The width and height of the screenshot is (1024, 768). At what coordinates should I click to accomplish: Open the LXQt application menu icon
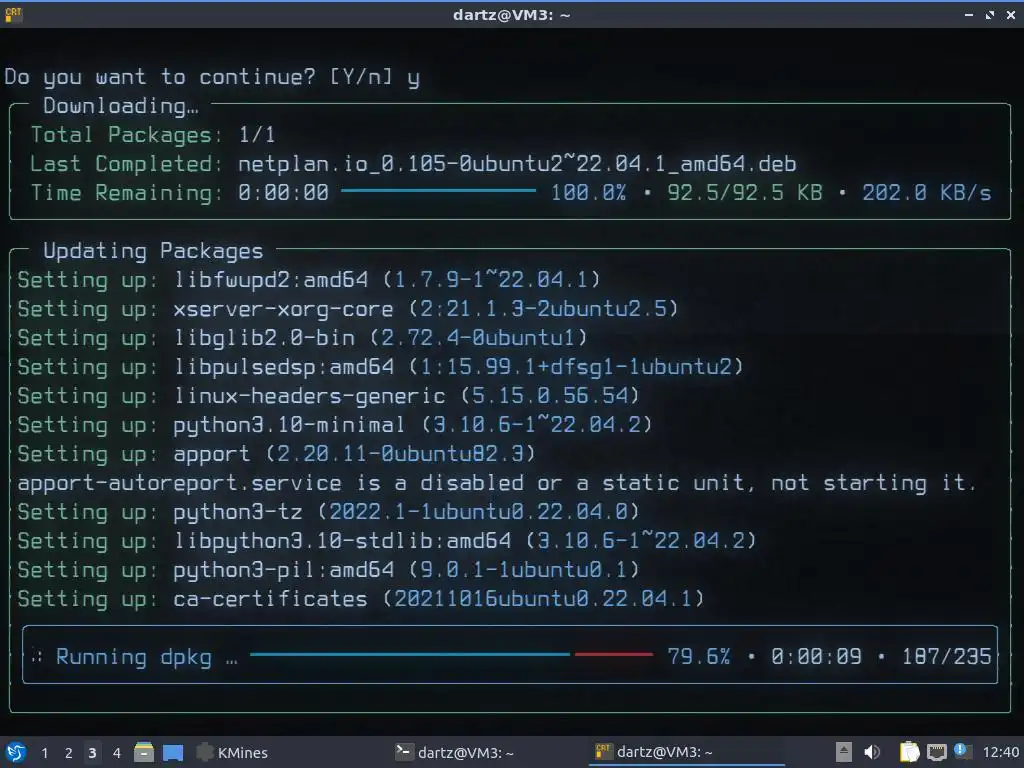[16, 752]
